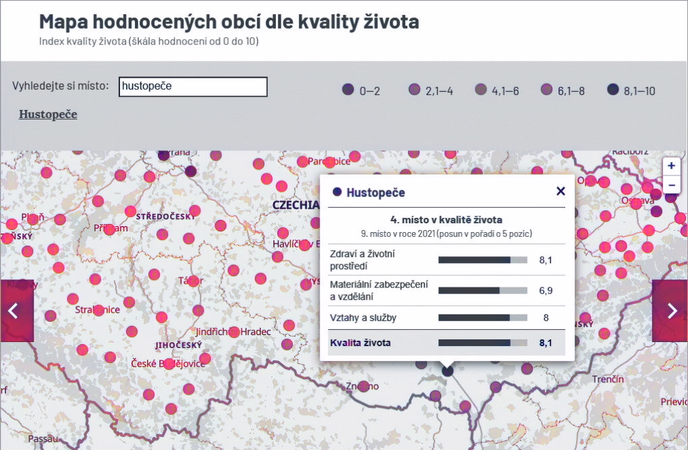Select the České Budějovice map marker
Screen dimensions: 688x450
(x=169, y=364)
